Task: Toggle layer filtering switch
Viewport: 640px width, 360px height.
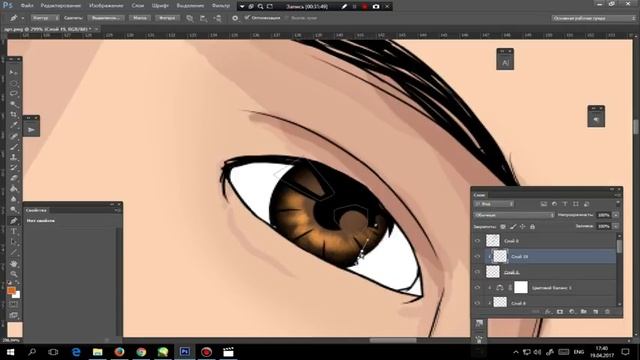Action: (618, 203)
